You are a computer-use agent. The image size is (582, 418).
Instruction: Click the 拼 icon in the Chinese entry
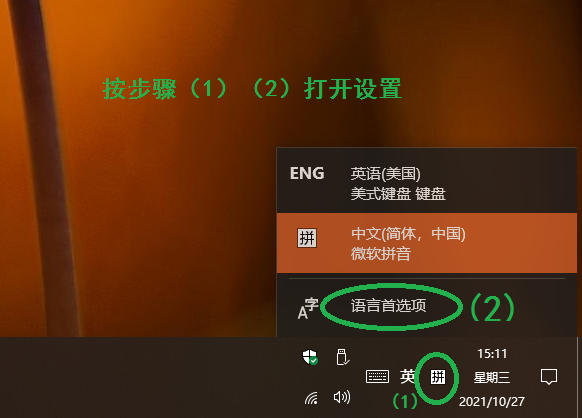307,238
